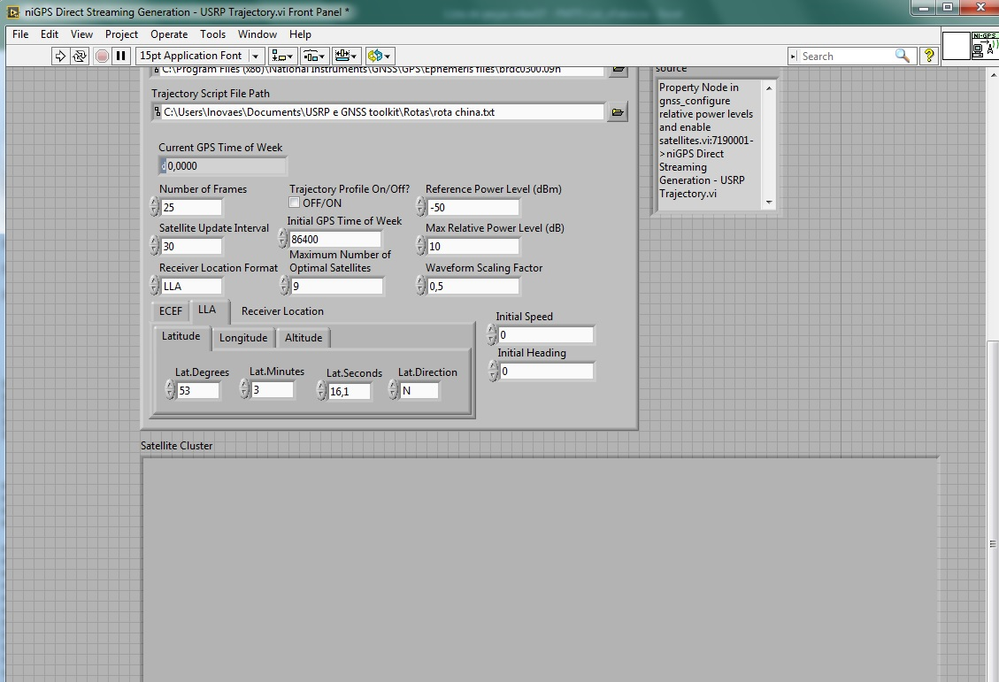Click the magnifier icon in the Search box
This screenshot has height=682, width=999.
tap(902, 56)
